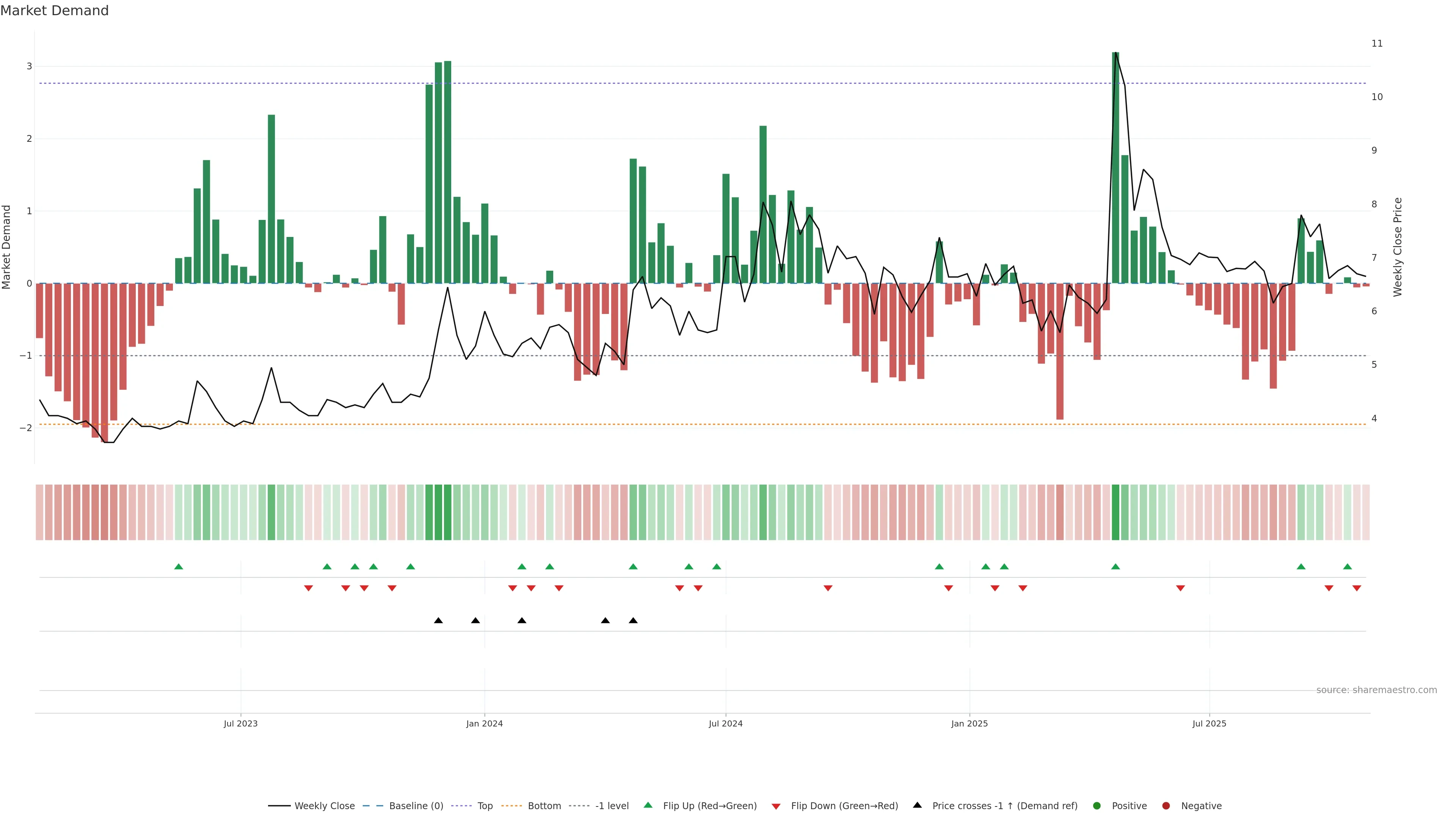Click the Jul 2025 x-axis label
The image size is (1456, 819).
pyautogui.click(x=1209, y=723)
